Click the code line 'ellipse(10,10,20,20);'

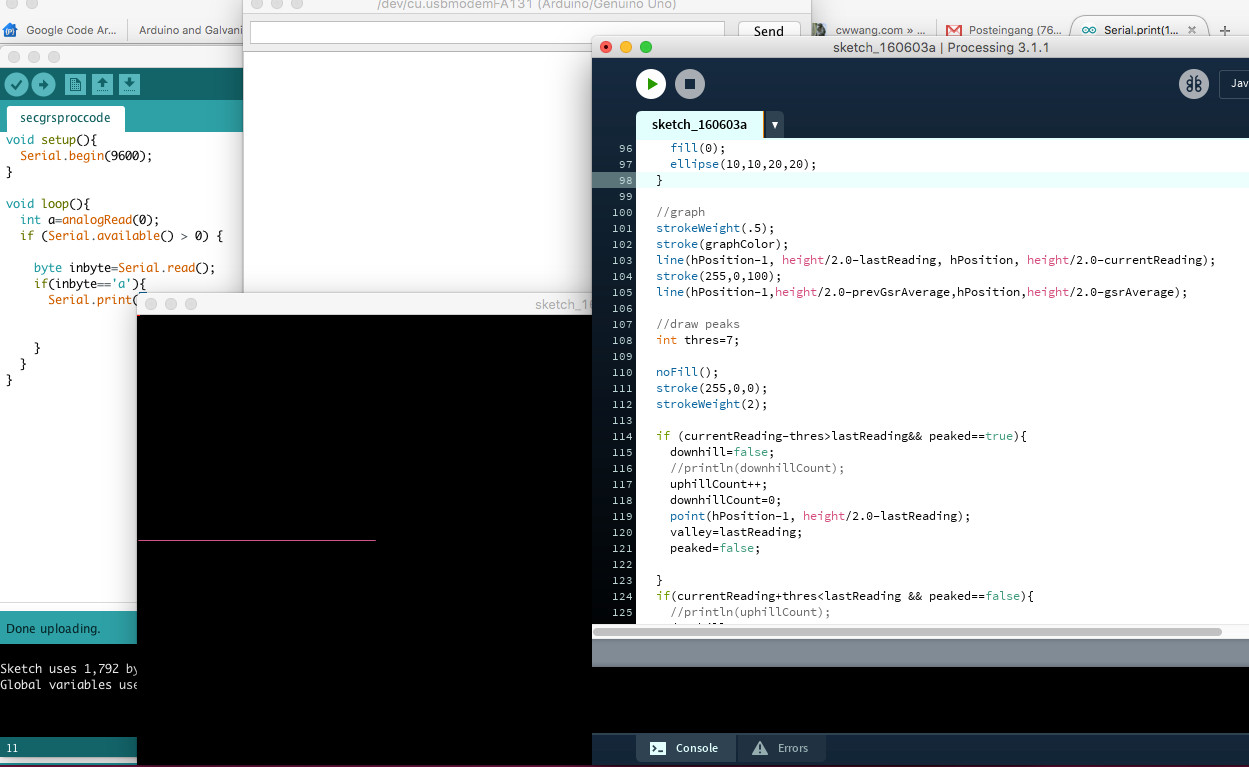pyautogui.click(x=743, y=164)
